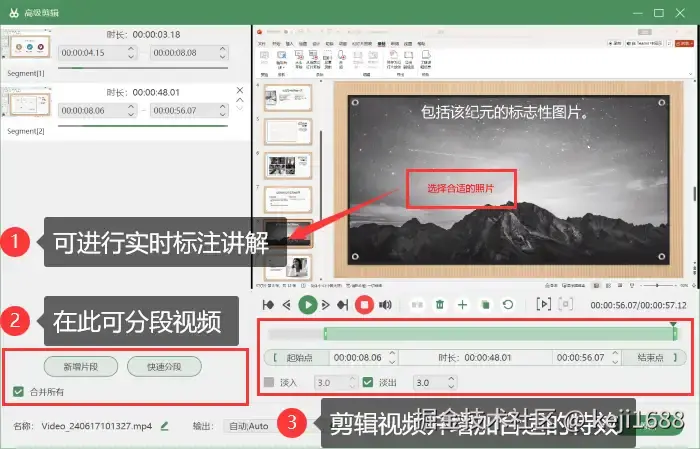The width and height of the screenshot is (700, 449).
Task: Click the timeline panel duration 时长: 00:00:48.01
Action: click(475, 358)
